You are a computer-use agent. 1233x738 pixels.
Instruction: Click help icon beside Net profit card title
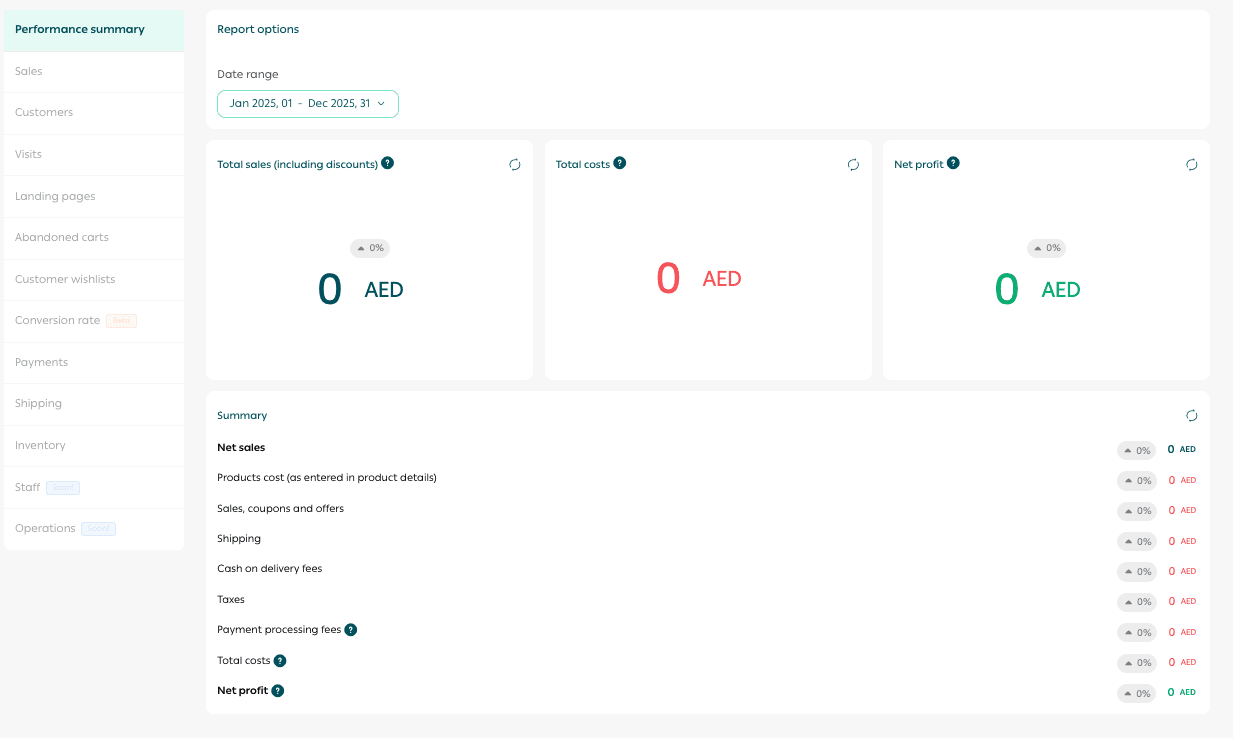953,163
